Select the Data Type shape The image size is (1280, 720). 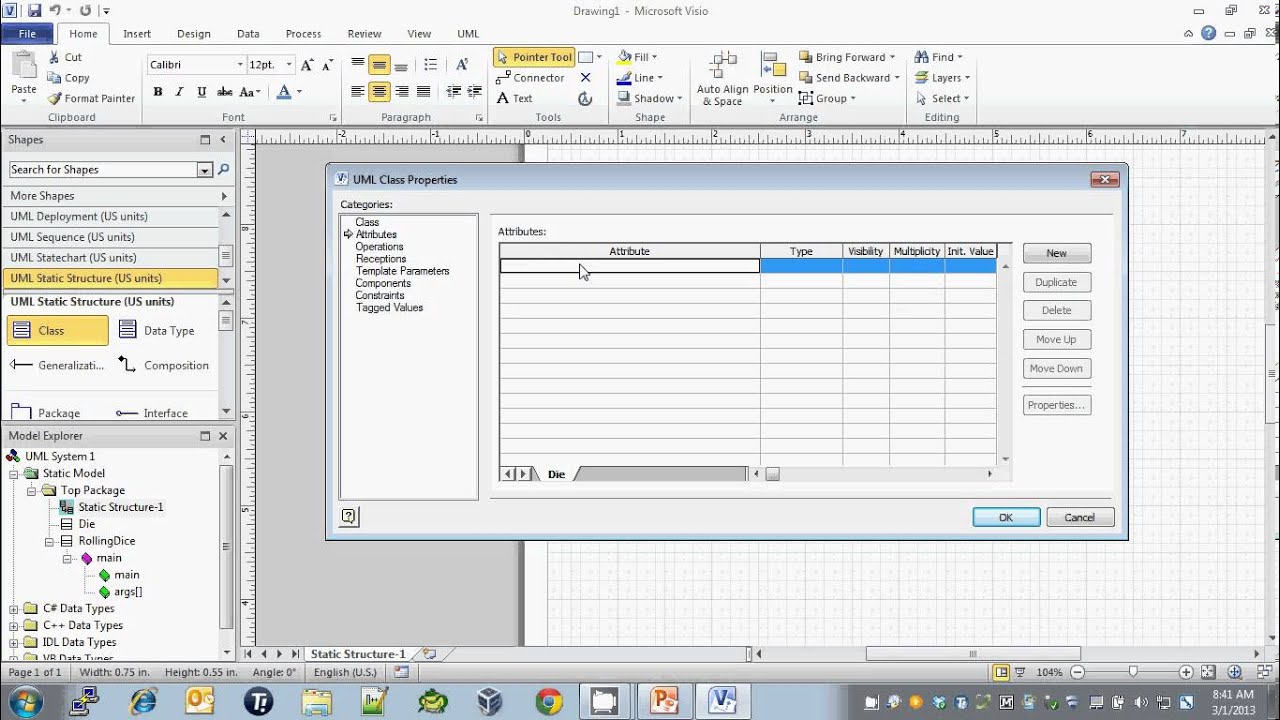156,330
